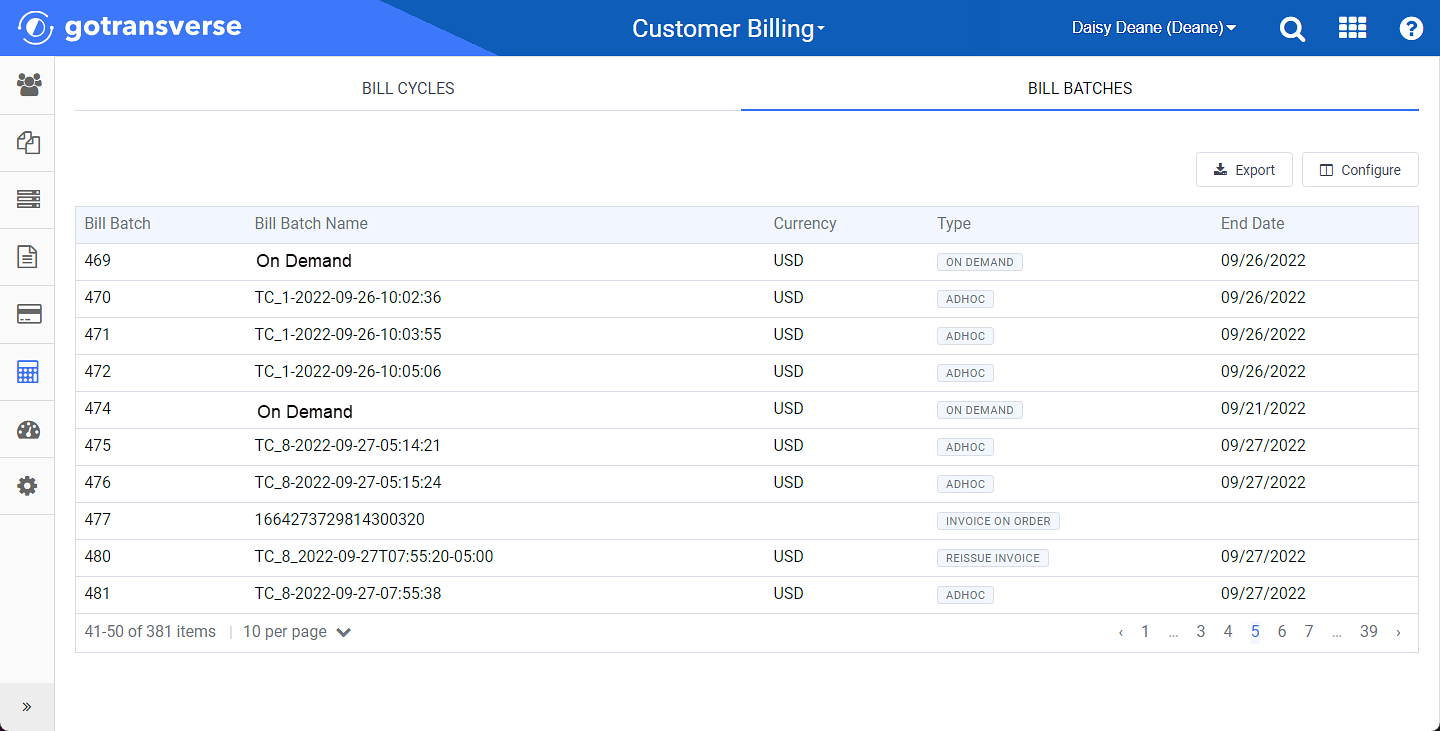Open the Products server-stack sidebar icon
The height and width of the screenshot is (731, 1440).
click(28, 200)
